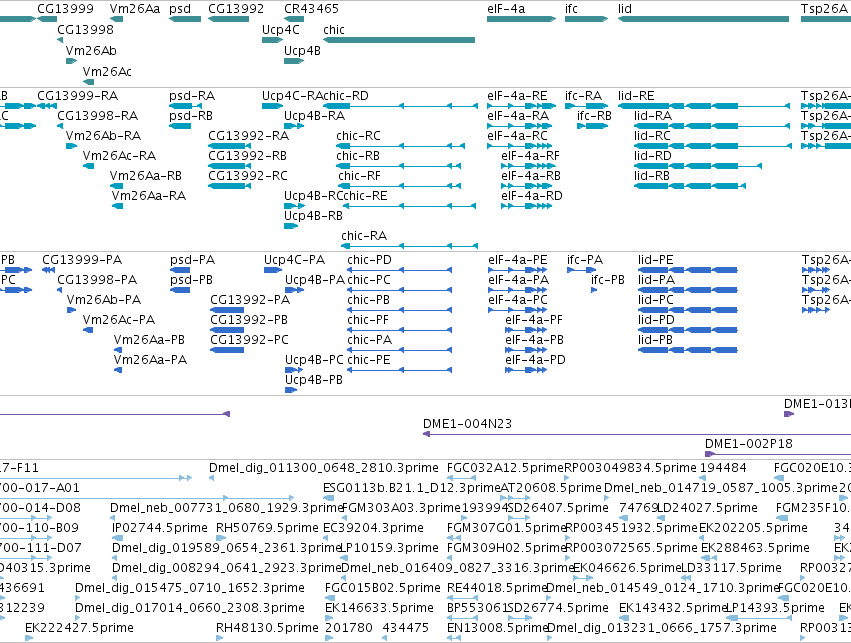Select the CG13999 gene label
The height and width of the screenshot is (643, 851).
click(x=65, y=9)
